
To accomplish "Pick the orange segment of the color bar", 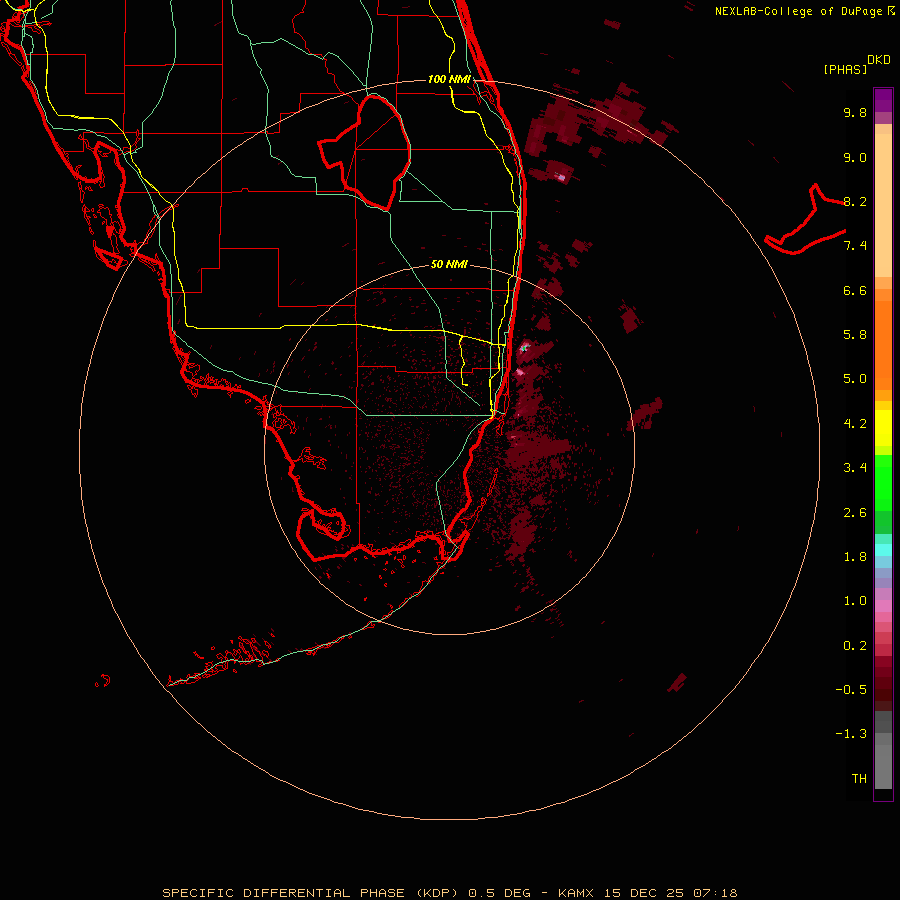I will (883, 344).
